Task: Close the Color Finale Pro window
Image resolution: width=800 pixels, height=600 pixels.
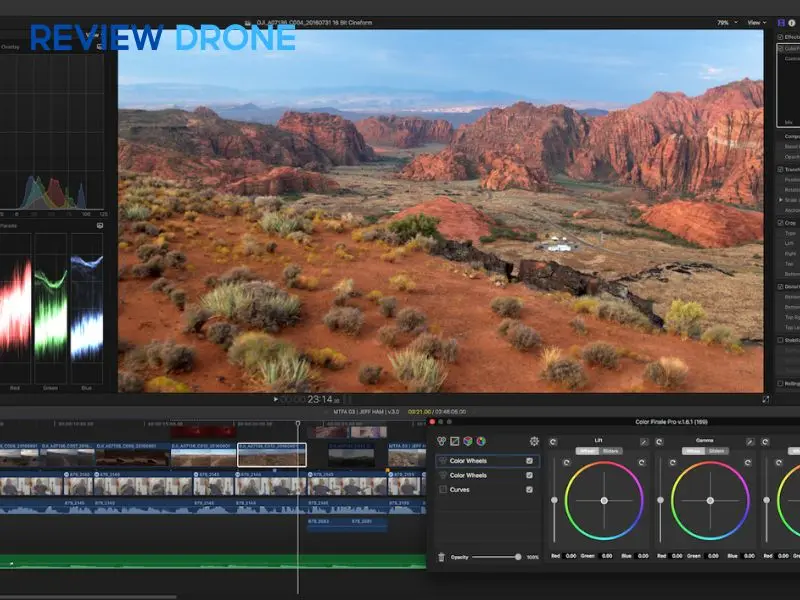Action: click(x=432, y=422)
